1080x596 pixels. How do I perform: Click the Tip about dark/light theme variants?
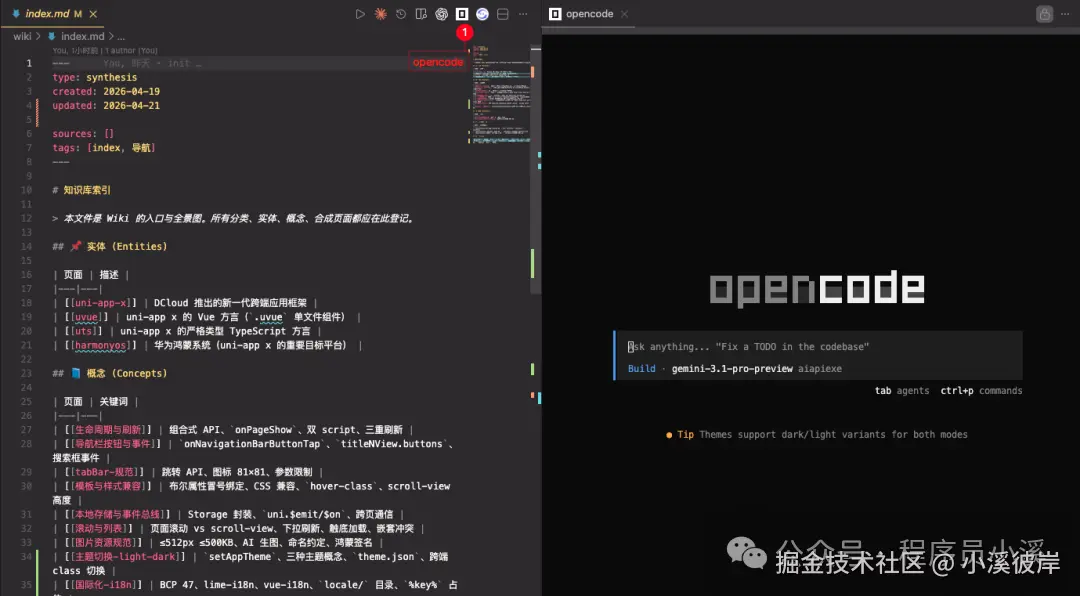click(x=817, y=435)
